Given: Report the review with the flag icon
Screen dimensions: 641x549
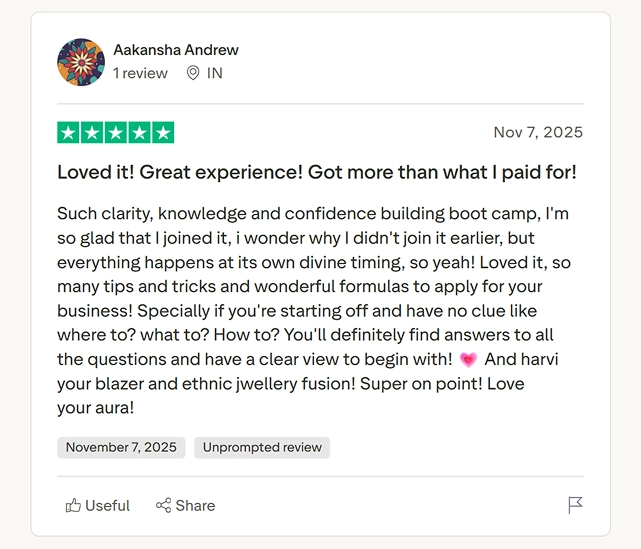Looking at the screenshot, I should 575,506.
